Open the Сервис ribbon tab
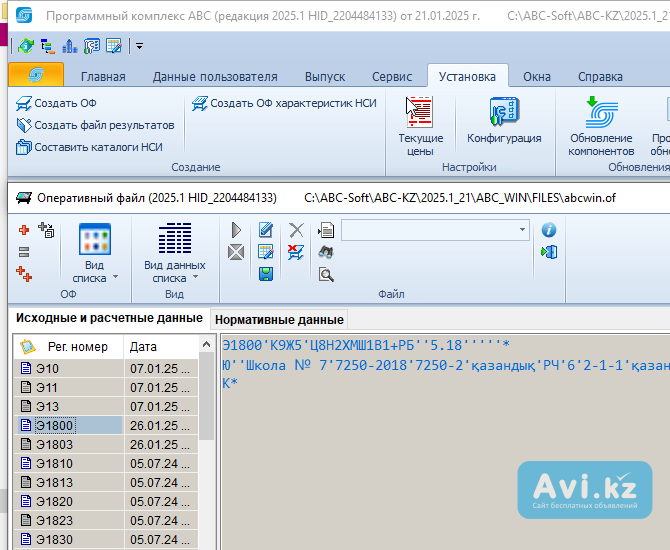670x550 pixels. 391,77
